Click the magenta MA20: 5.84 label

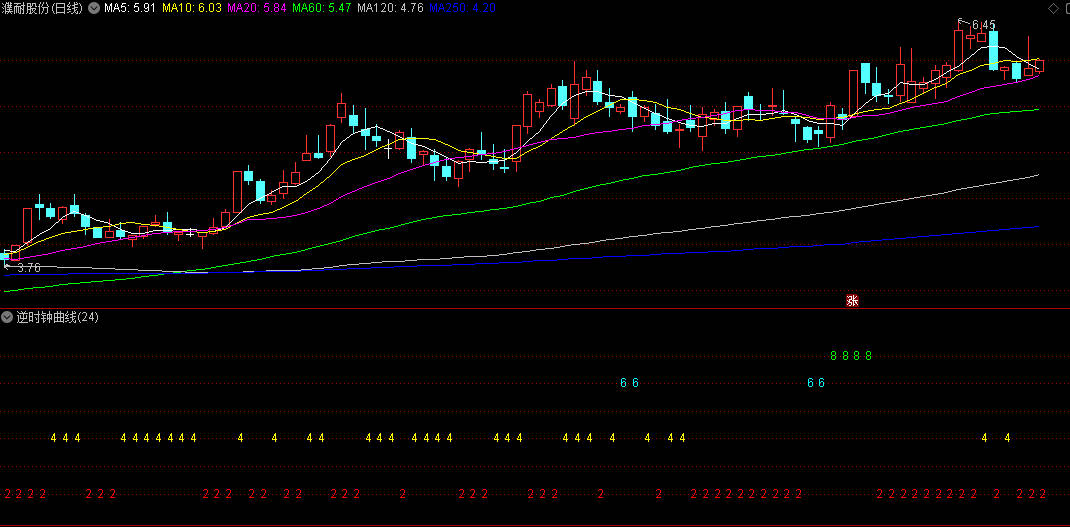[x=257, y=8]
